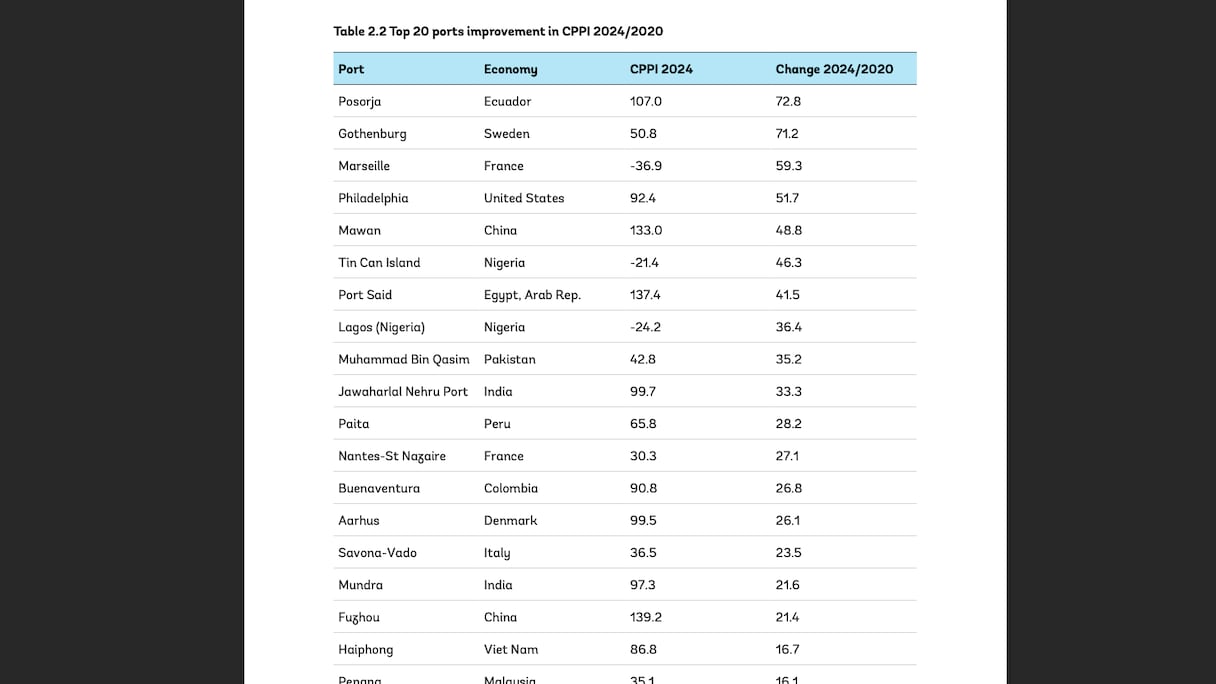Click the 'Lagos (Nigeria)' port name
Screen dimensions: 1216x684
[x=381, y=327]
